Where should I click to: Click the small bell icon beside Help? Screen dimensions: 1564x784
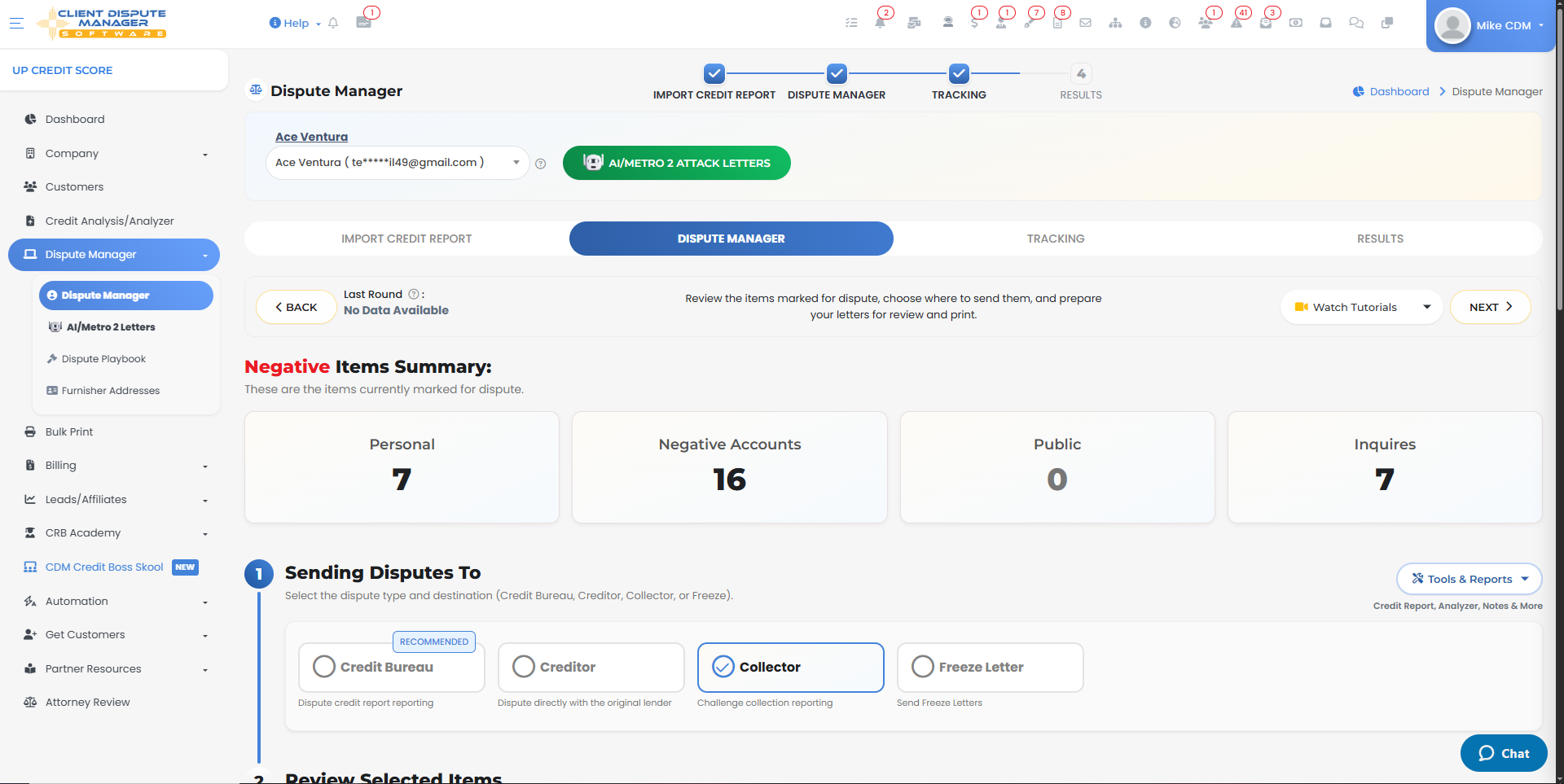point(332,23)
